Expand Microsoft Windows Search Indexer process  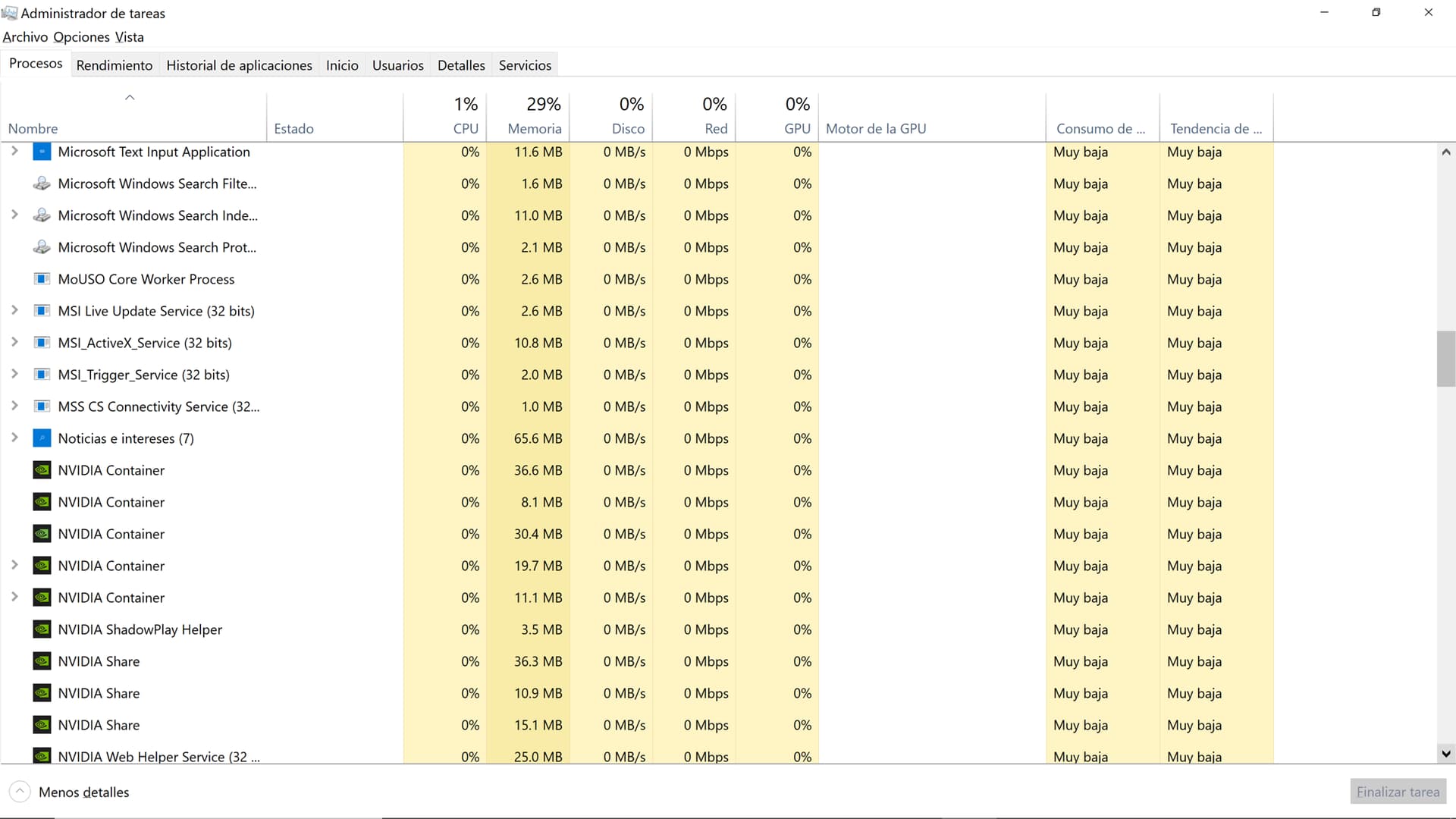pyautogui.click(x=14, y=215)
